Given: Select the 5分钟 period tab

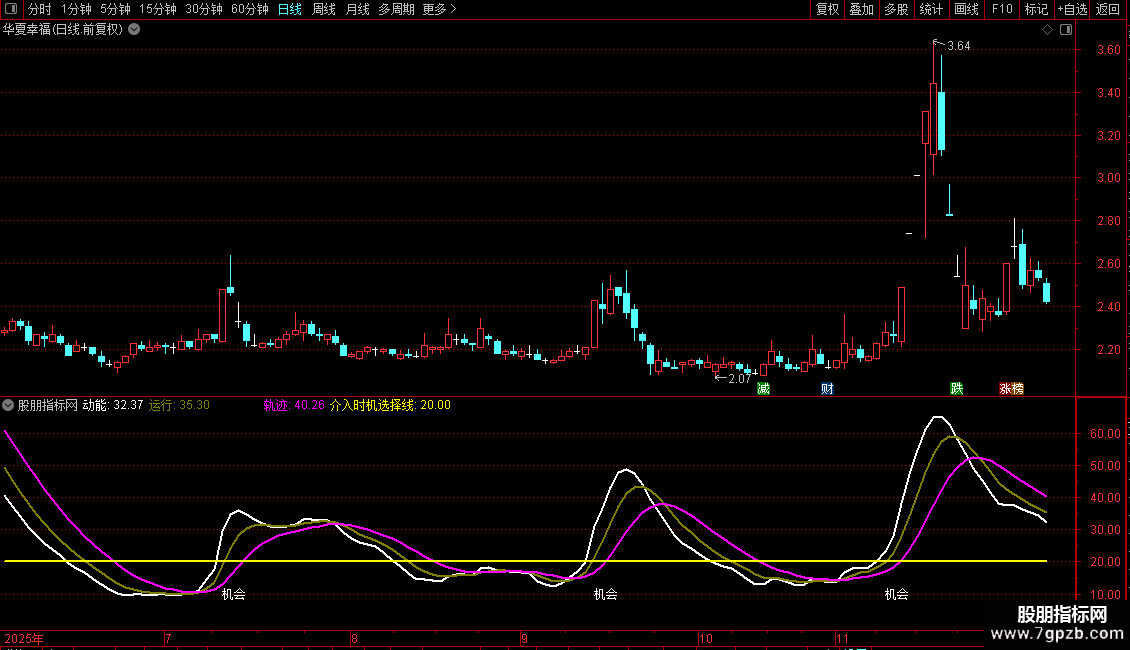Looking at the screenshot, I should (x=115, y=9).
